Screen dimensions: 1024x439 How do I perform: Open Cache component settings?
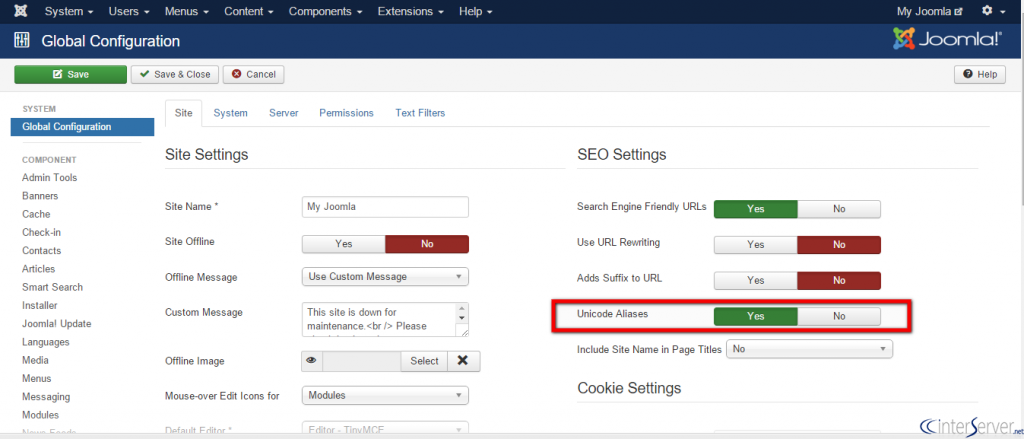(x=36, y=214)
